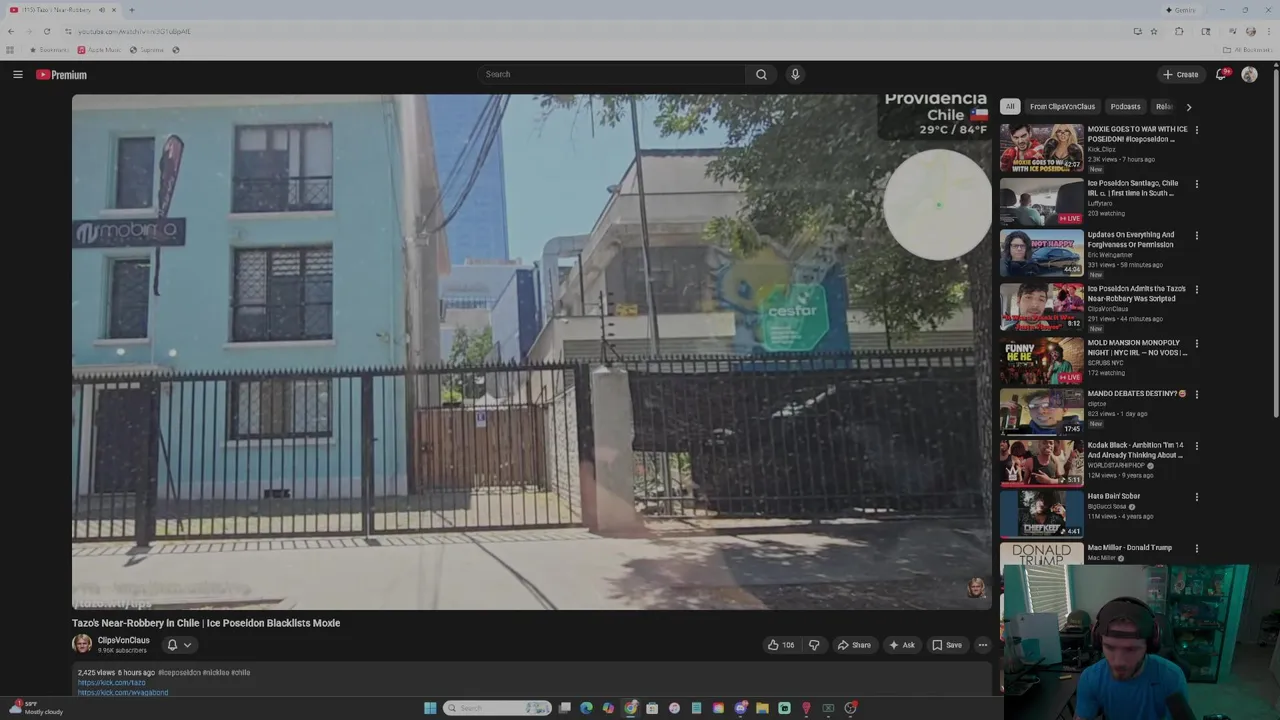
Task: Click 'Kodak Black - Ambition' video title
Action: [1135, 450]
